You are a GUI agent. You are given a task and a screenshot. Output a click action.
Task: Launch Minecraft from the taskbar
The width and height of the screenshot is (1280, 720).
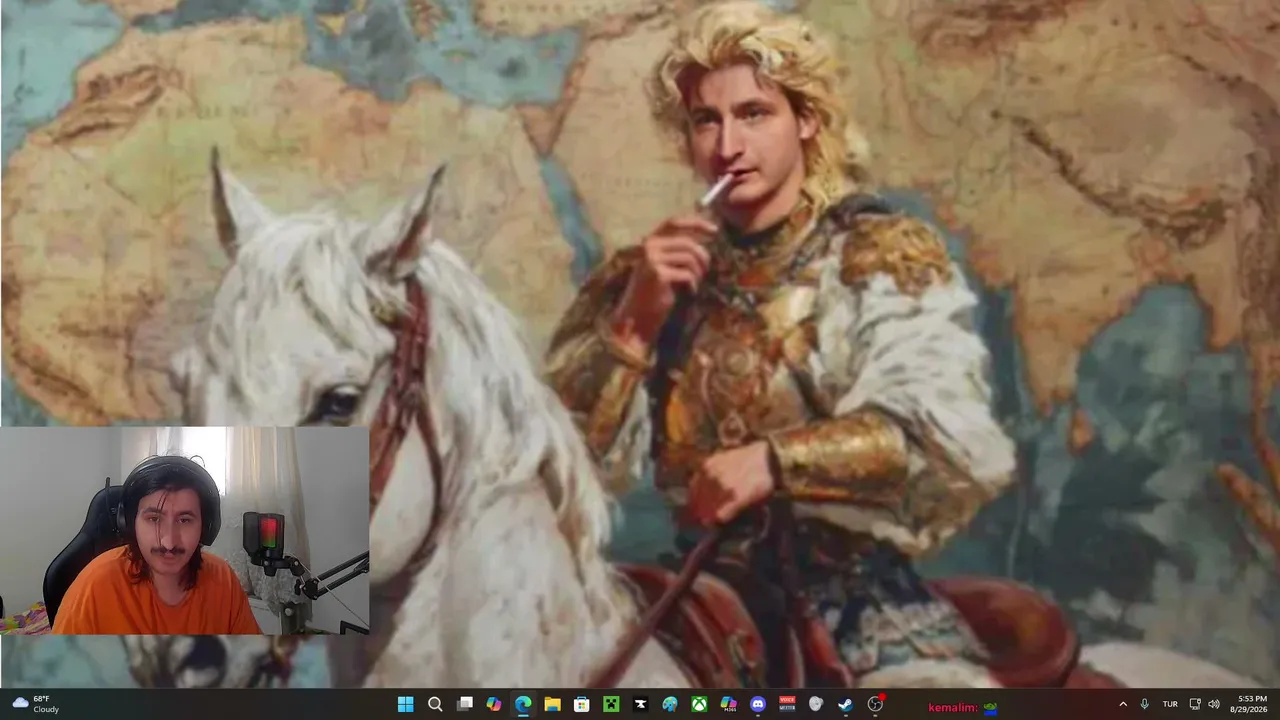(x=611, y=704)
